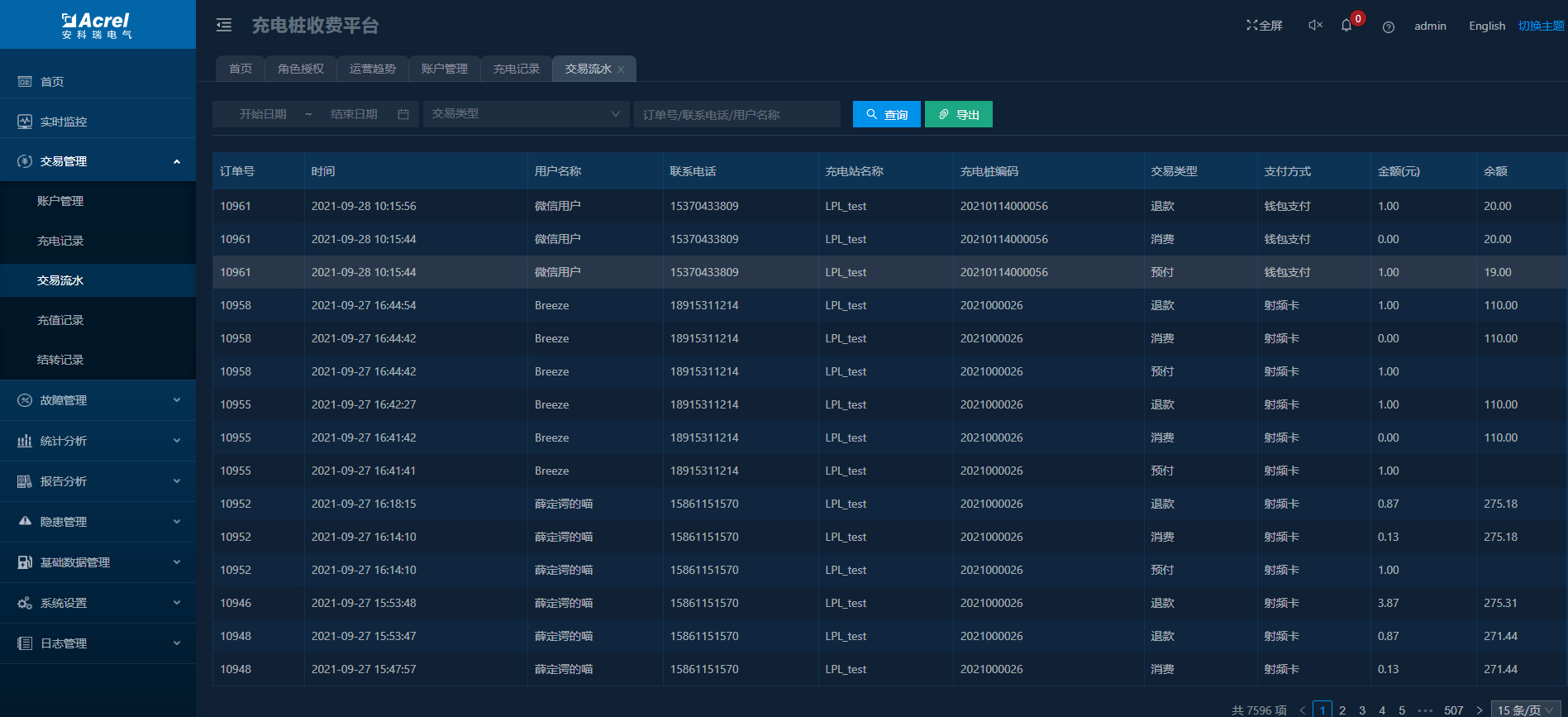Open the 15 条/页 page size selector

click(1526, 710)
